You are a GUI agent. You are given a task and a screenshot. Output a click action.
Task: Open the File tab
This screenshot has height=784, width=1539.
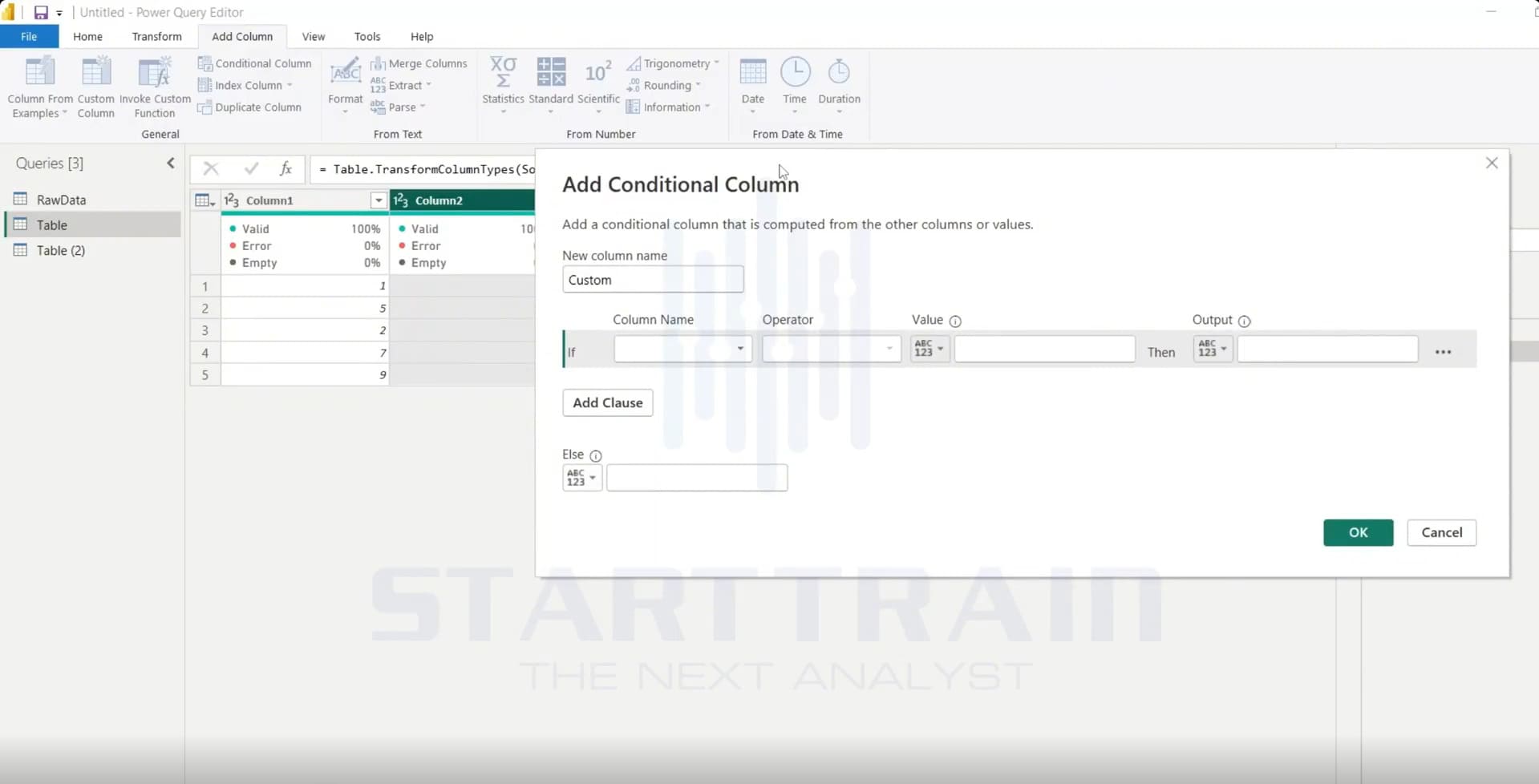coord(29,37)
